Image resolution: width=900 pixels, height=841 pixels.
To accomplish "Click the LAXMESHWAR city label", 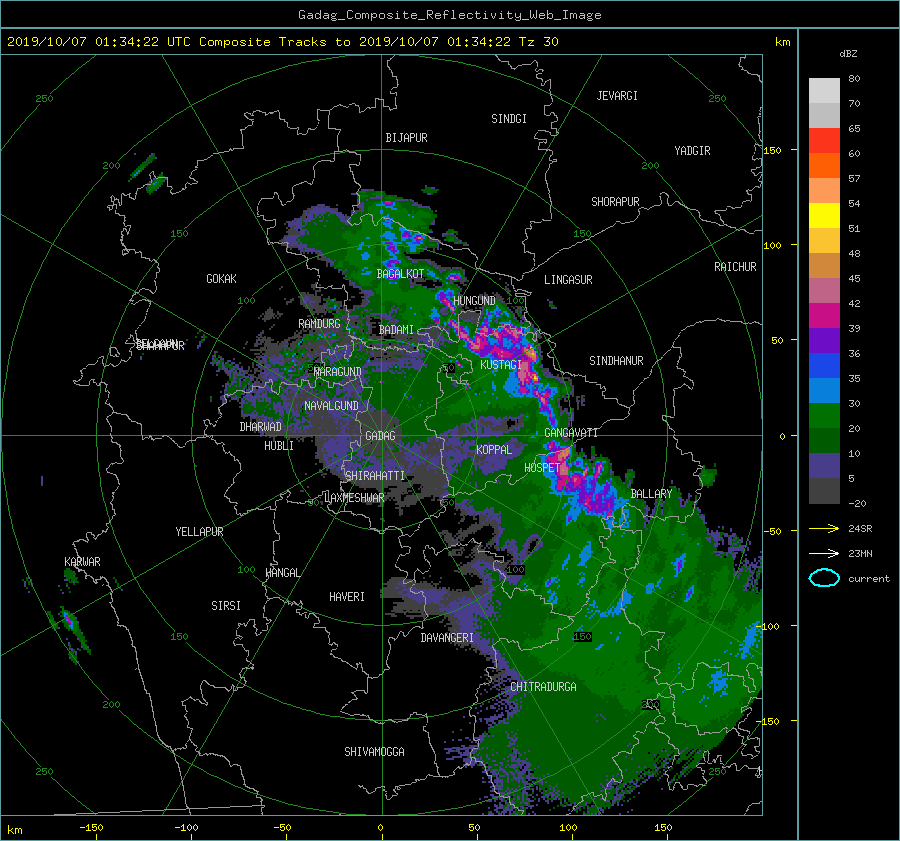I will [354, 498].
